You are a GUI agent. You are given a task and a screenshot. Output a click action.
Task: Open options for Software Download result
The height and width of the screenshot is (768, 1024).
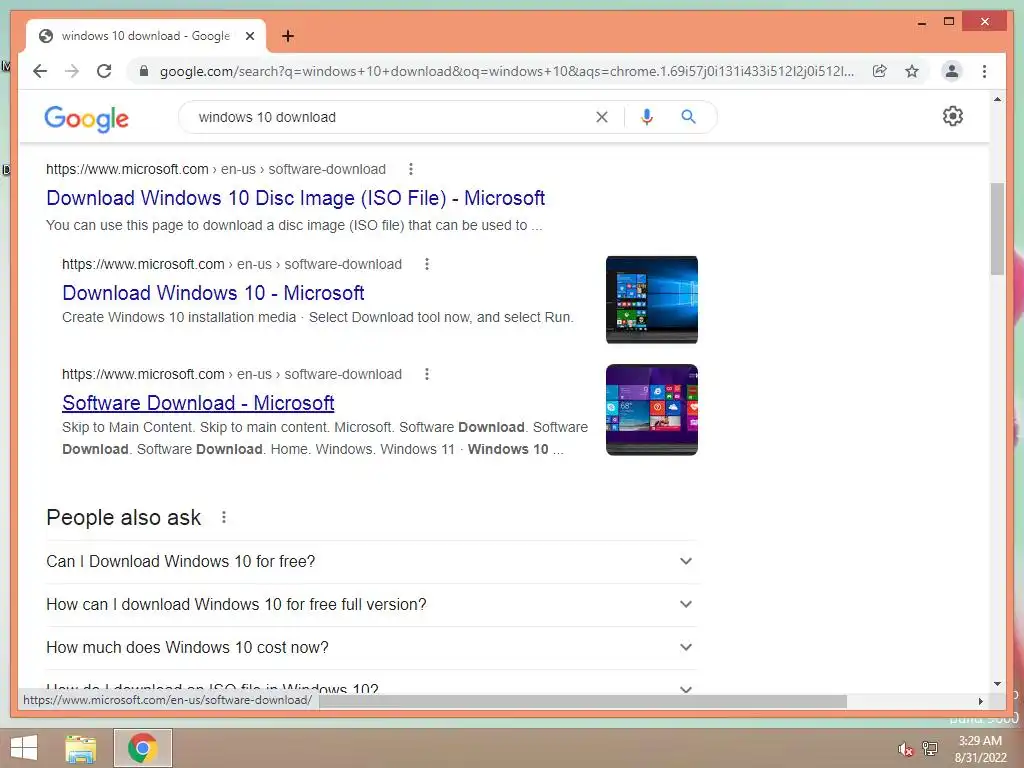tap(426, 374)
